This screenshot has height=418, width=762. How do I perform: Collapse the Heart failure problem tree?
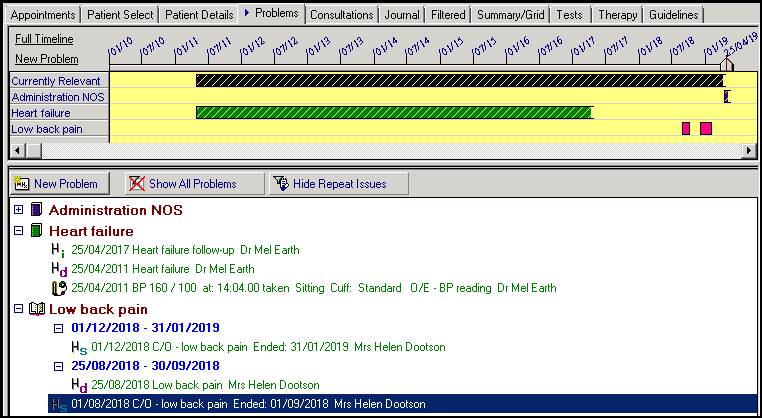point(19,231)
